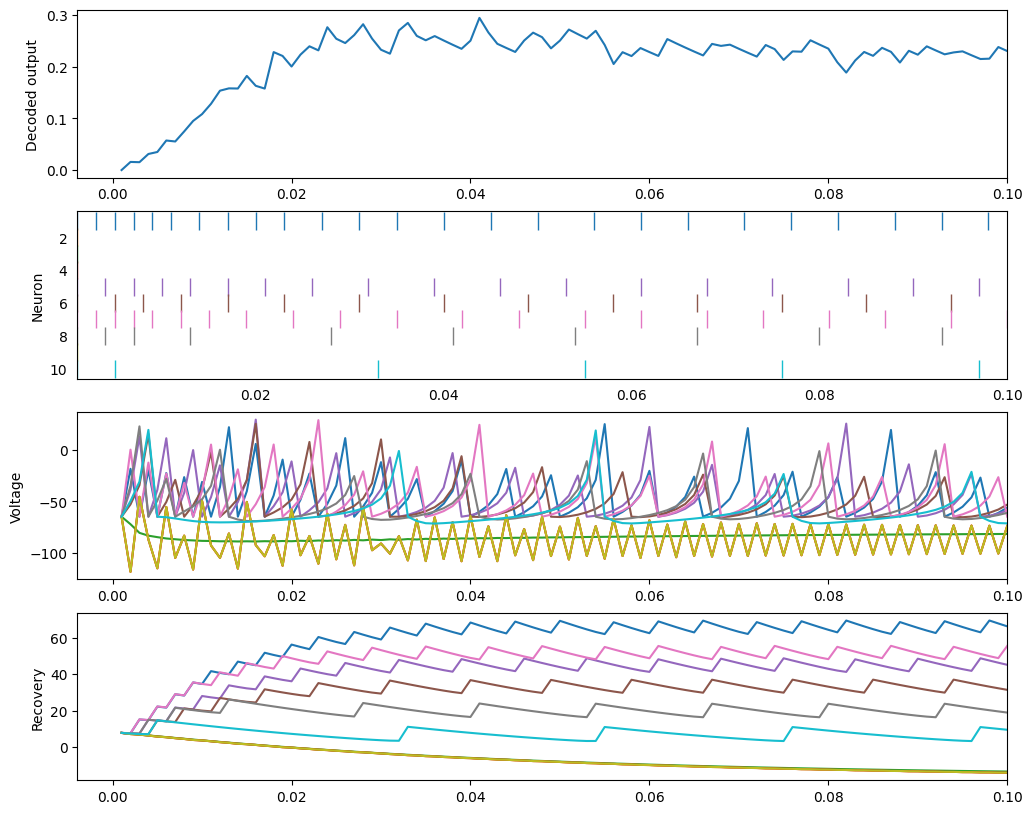Image resolution: width=1032 pixels, height=814 pixels.
Task: Click the "Decoded output" y-axis label
Action: pyautogui.click(x=32, y=95)
